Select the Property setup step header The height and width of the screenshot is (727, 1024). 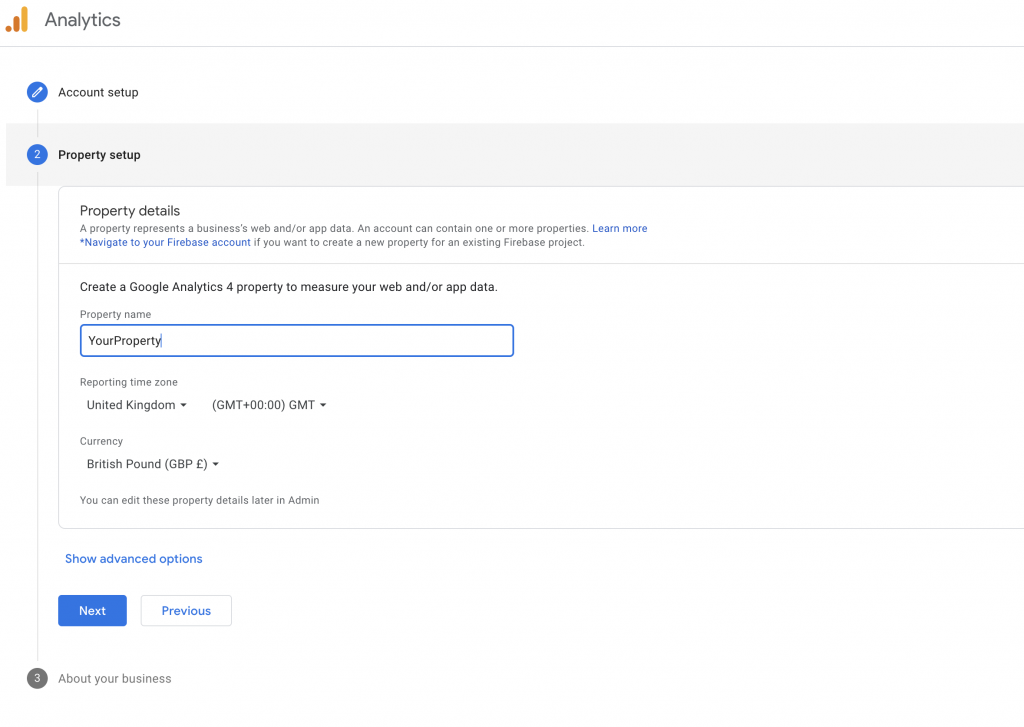point(99,155)
